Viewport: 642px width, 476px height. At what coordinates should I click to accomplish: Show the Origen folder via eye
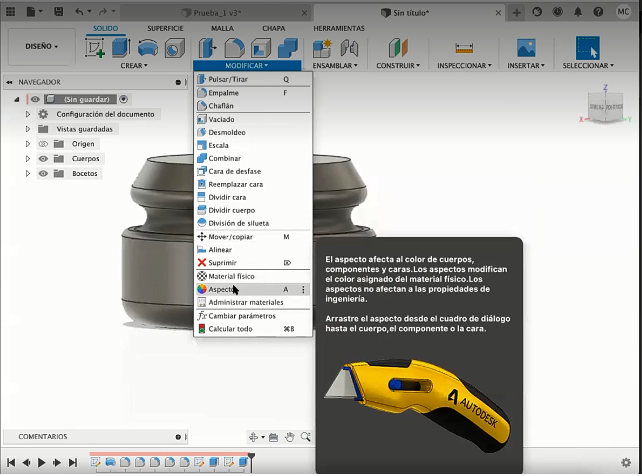point(43,144)
